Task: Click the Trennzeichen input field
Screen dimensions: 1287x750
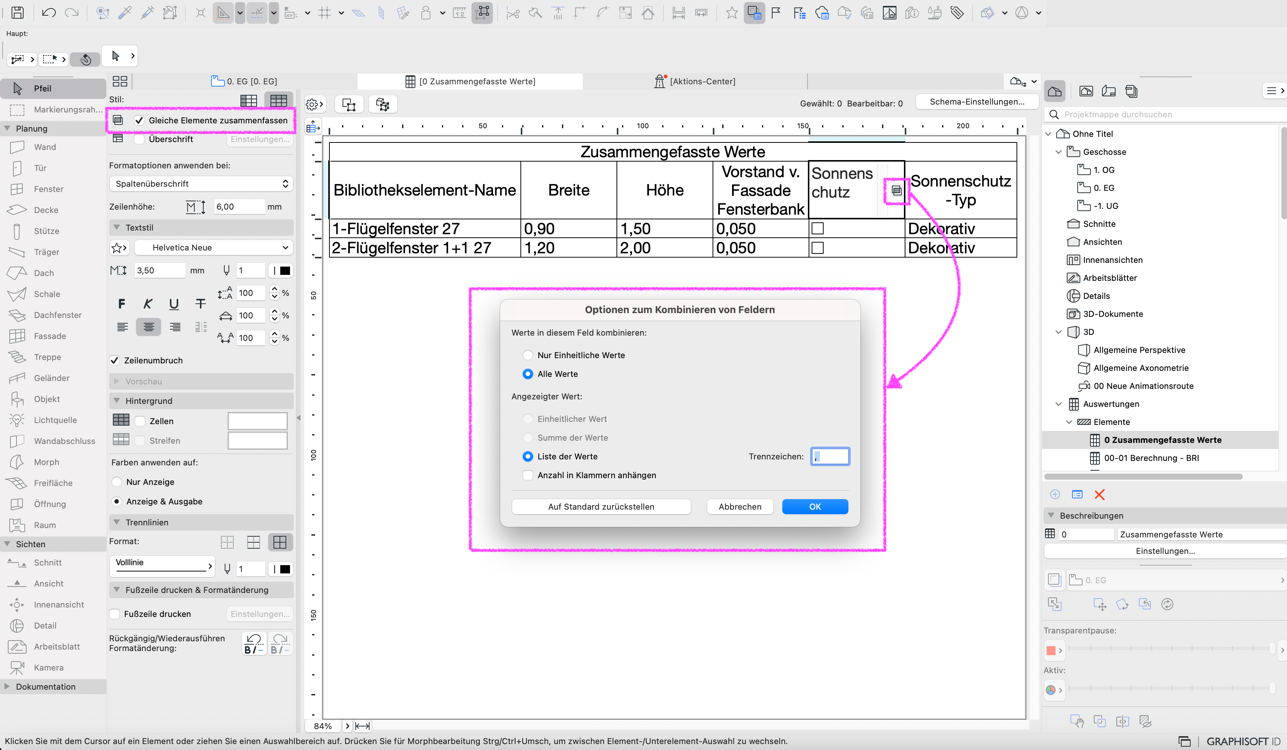Action: [830, 456]
